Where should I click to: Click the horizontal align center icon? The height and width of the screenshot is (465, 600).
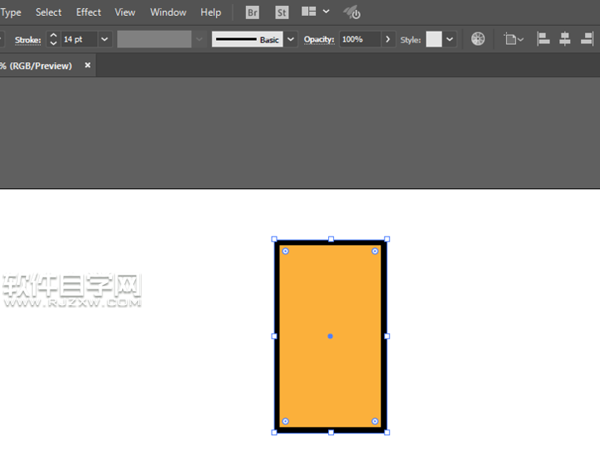coord(565,39)
